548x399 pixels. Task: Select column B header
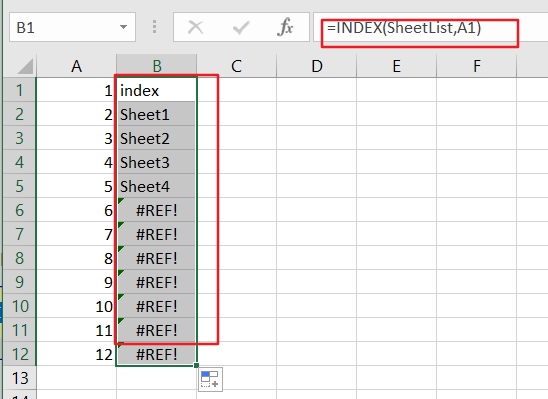point(157,66)
